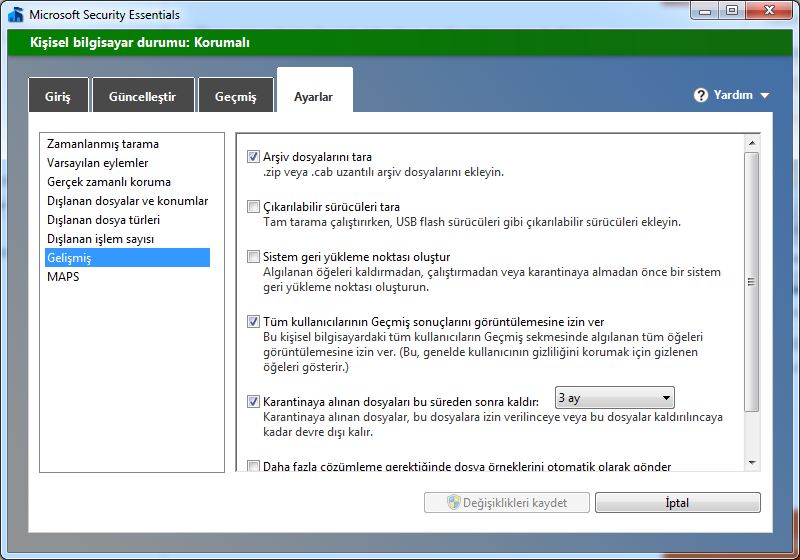
Task: Click the 'Tam tarama çalıştırırken' description text
Action: click(x=472, y=222)
